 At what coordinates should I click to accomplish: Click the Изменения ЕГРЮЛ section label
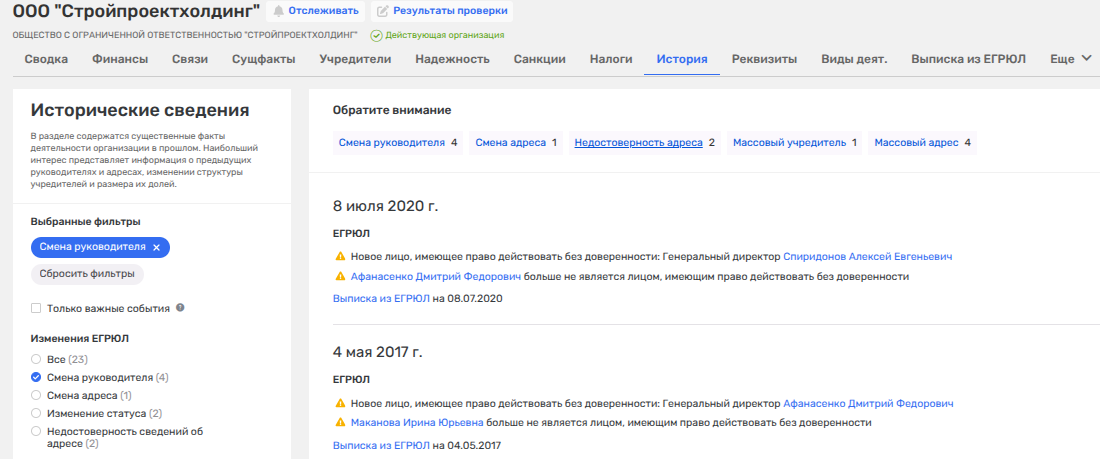79,338
